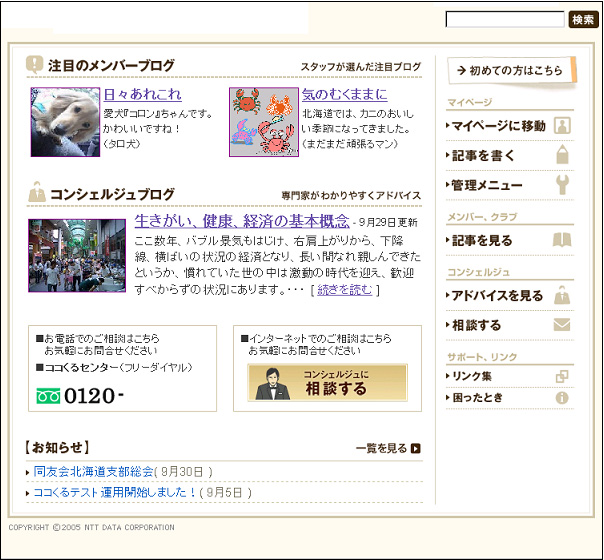The image size is (604, 560).
Task: Click 続きを読む to read more
Action: 346,290
